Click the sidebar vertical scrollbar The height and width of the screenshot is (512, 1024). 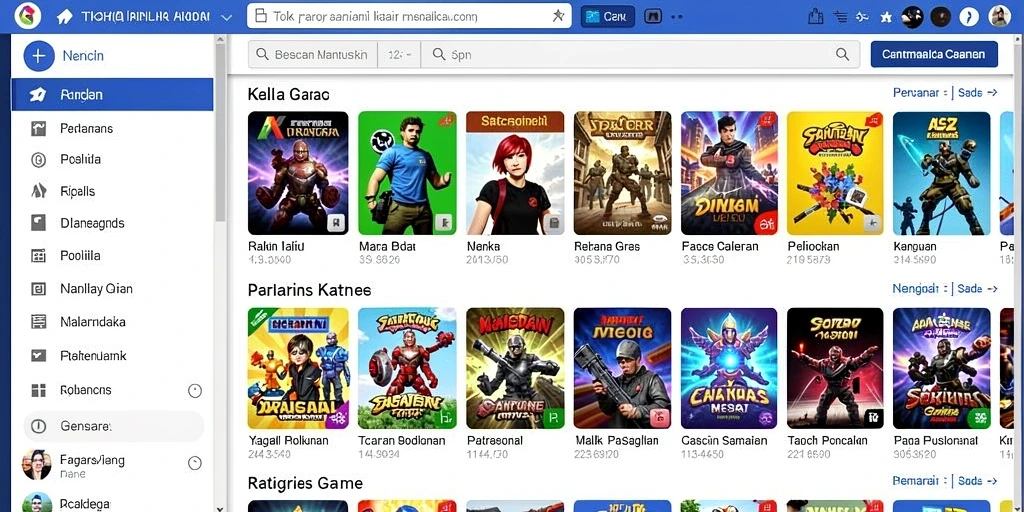[x=221, y=131]
